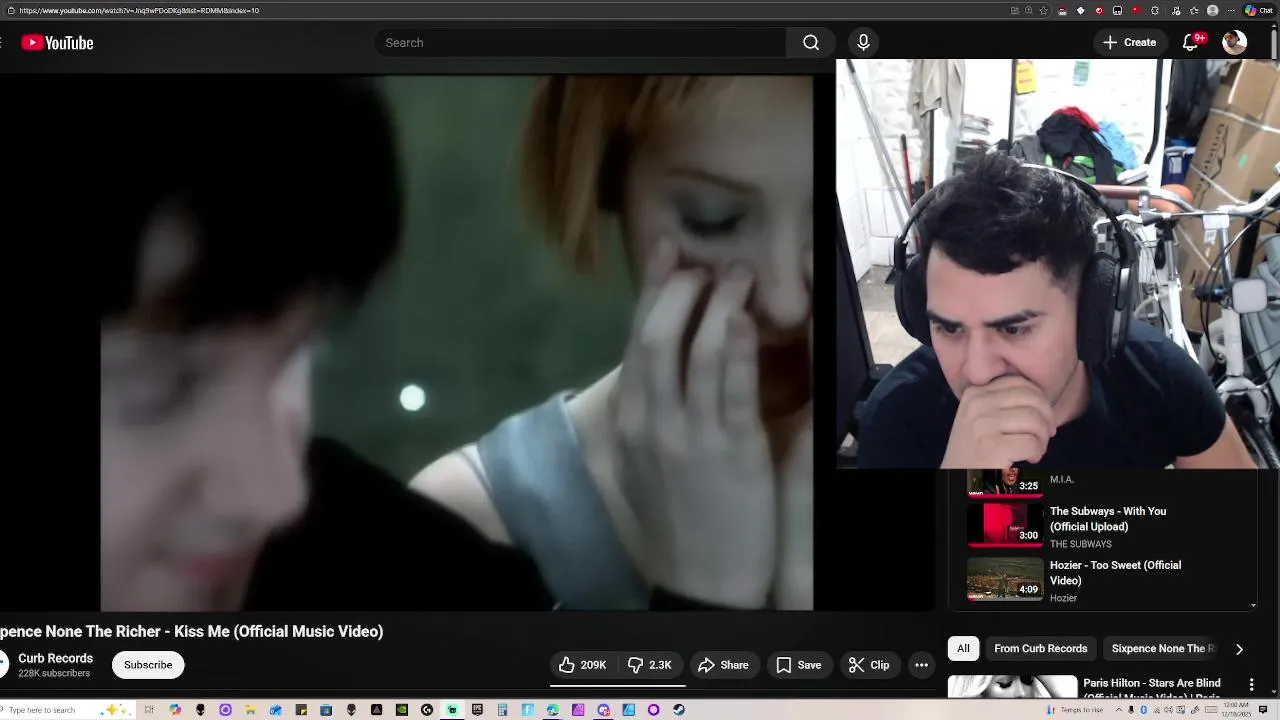
Task: Save the video to a playlist
Action: pyautogui.click(x=799, y=665)
